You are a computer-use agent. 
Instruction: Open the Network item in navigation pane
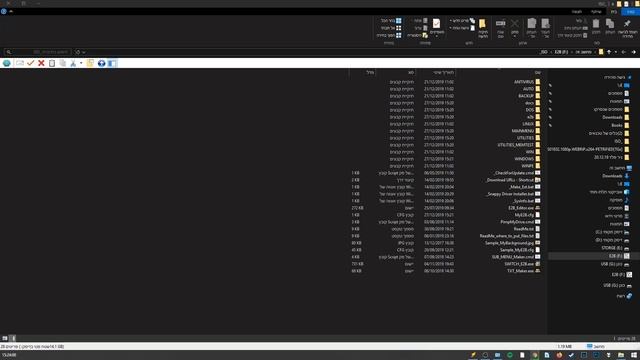pos(624,296)
